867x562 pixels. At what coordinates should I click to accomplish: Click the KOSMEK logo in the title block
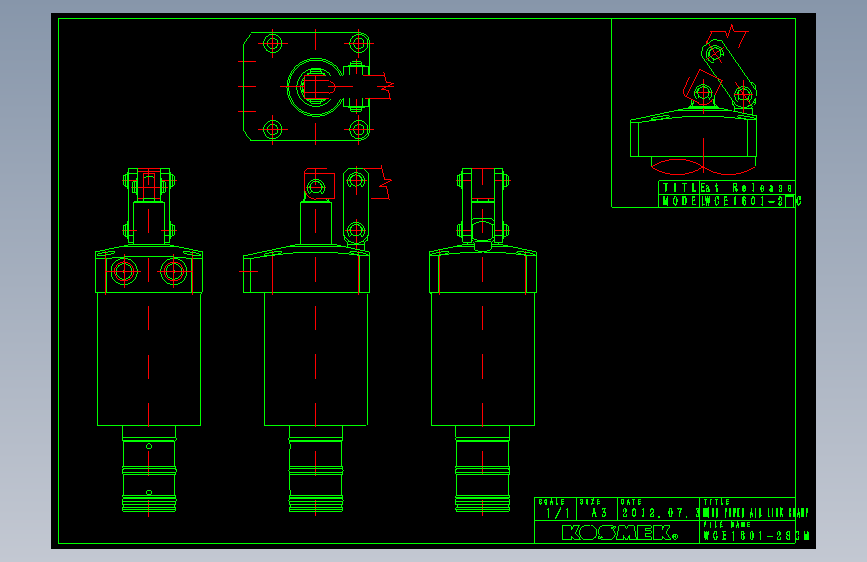click(619, 533)
